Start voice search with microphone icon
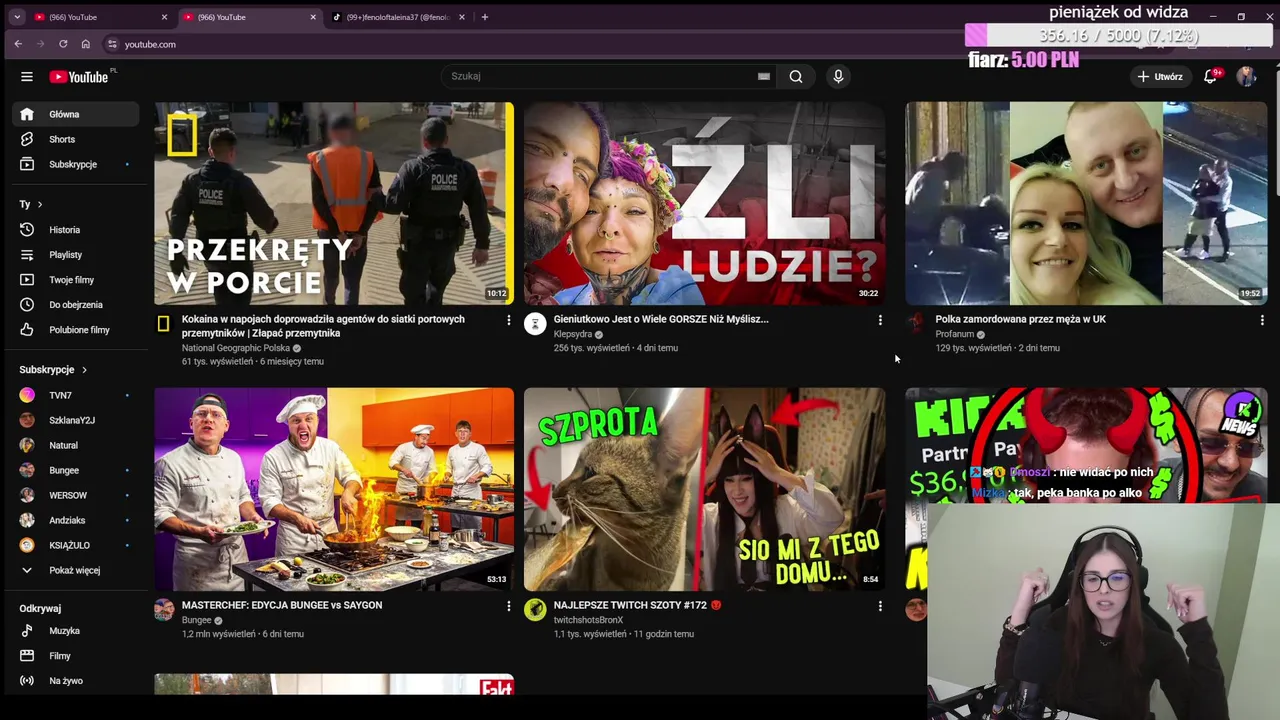The width and height of the screenshot is (1280, 720). [x=838, y=76]
